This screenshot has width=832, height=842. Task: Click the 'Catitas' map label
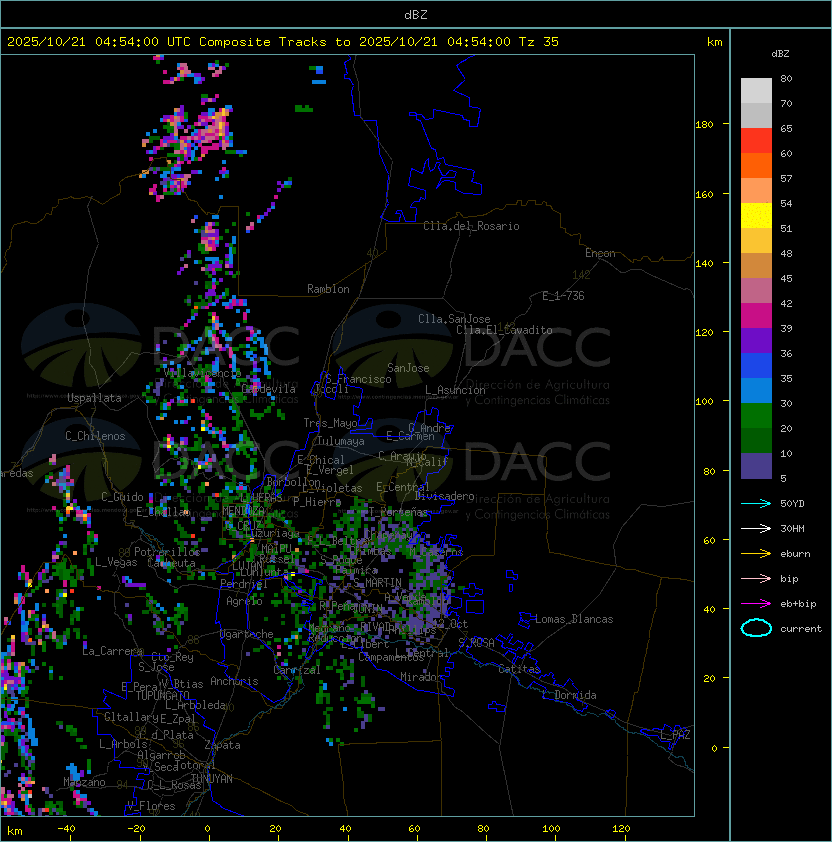pos(519,669)
